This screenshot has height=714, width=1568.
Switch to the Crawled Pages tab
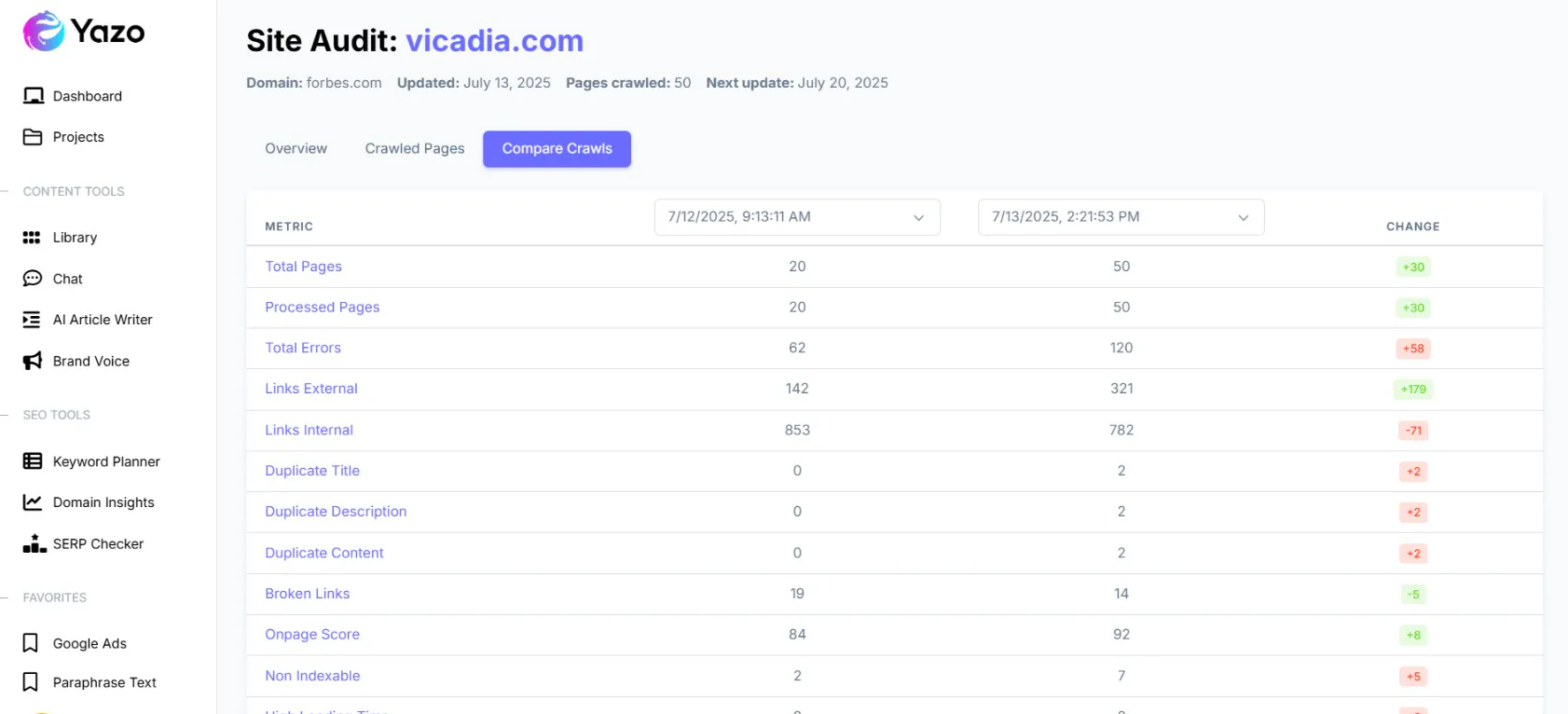pos(415,149)
